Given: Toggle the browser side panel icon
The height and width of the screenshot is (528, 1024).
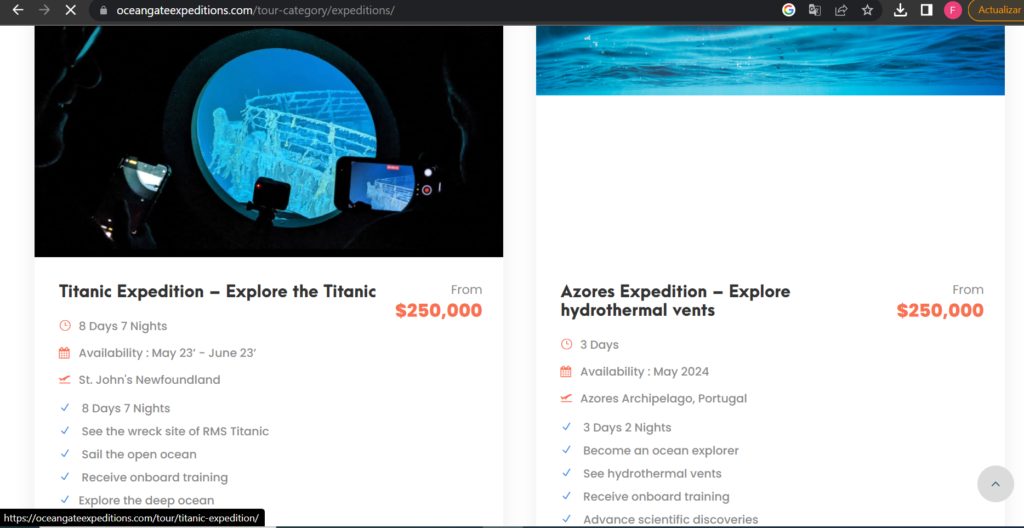Looking at the screenshot, I should point(926,10).
